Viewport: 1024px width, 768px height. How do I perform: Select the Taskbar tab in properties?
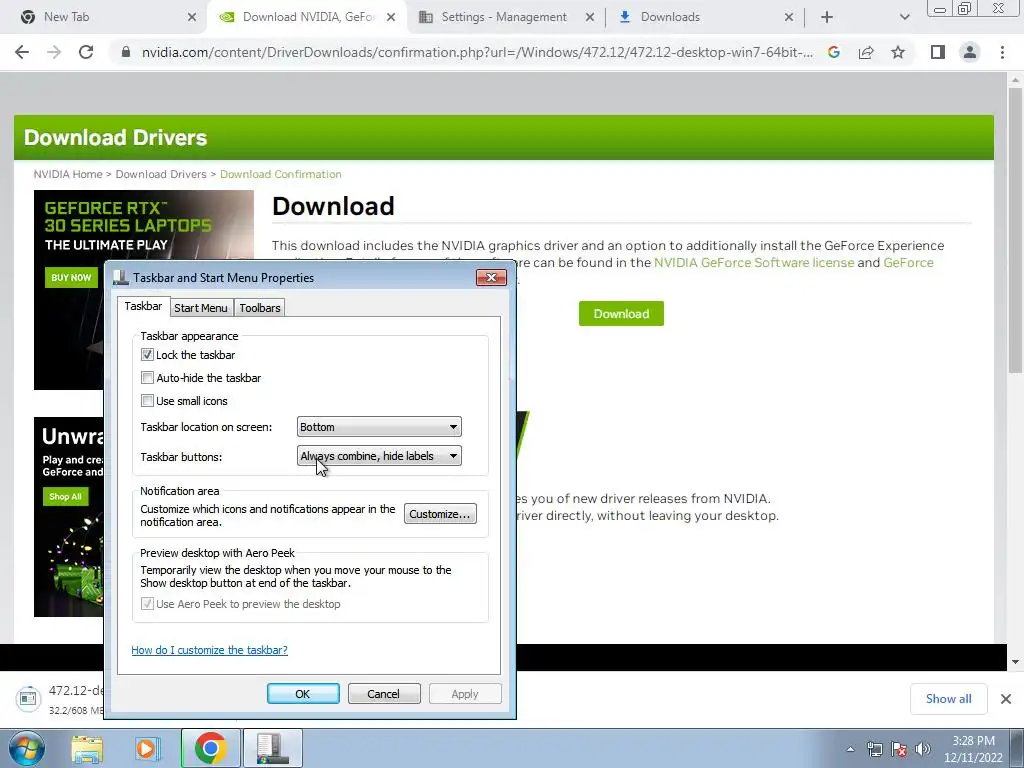click(143, 306)
